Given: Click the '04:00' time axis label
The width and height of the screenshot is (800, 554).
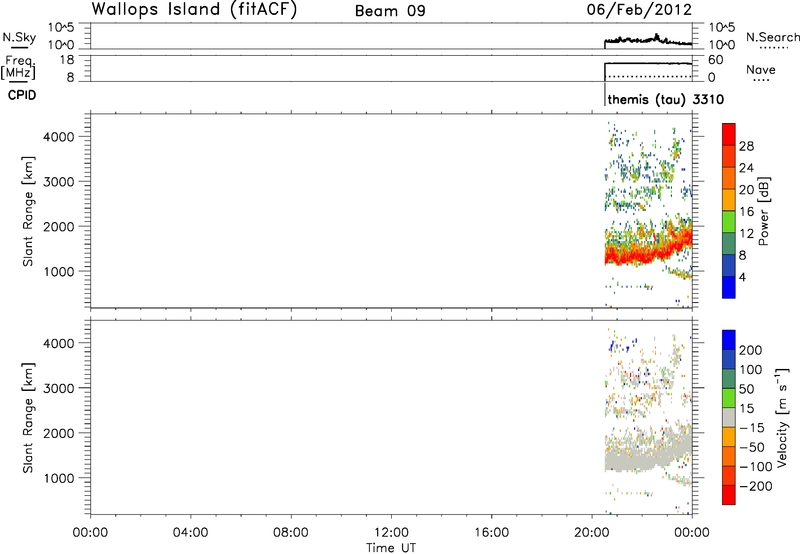Looking at the screenshot, I should point(190,533).
